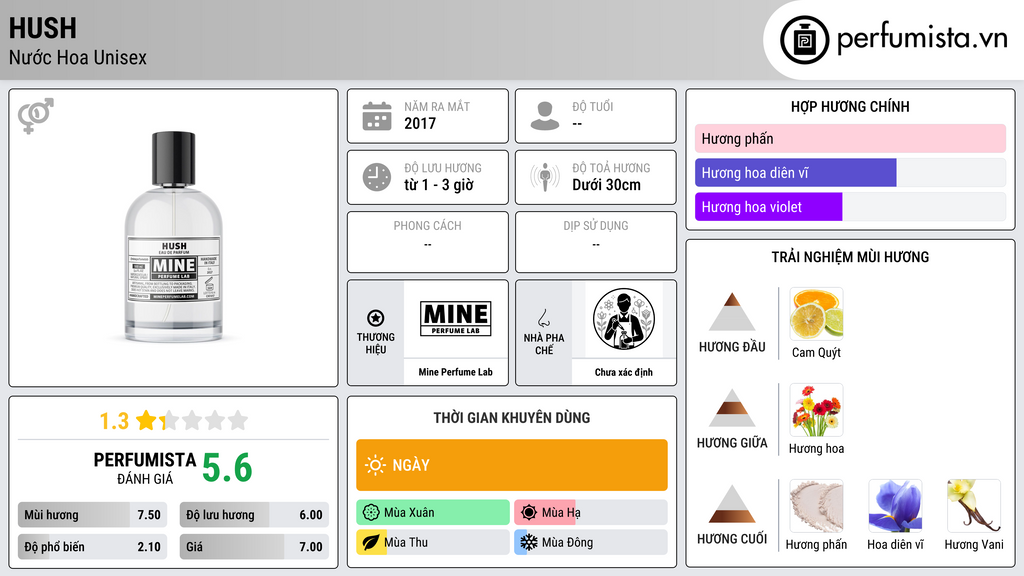Viewport: 1024px width, 576px height.
Task: Click the perfumer illustration for Chưa xác định
Action: 624,319
